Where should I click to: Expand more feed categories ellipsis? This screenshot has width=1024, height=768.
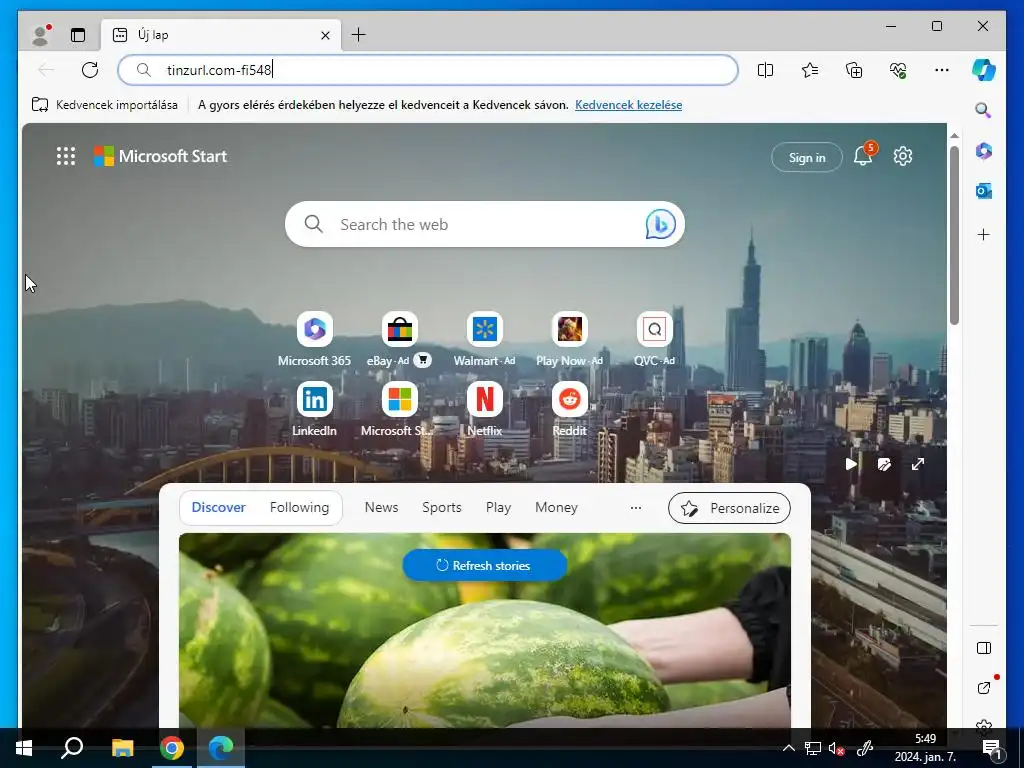(x=635, y=507)
